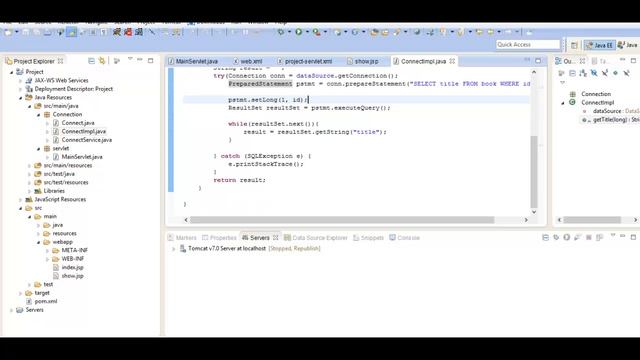Click Collapse All in Project Explorer

[91, 61]
